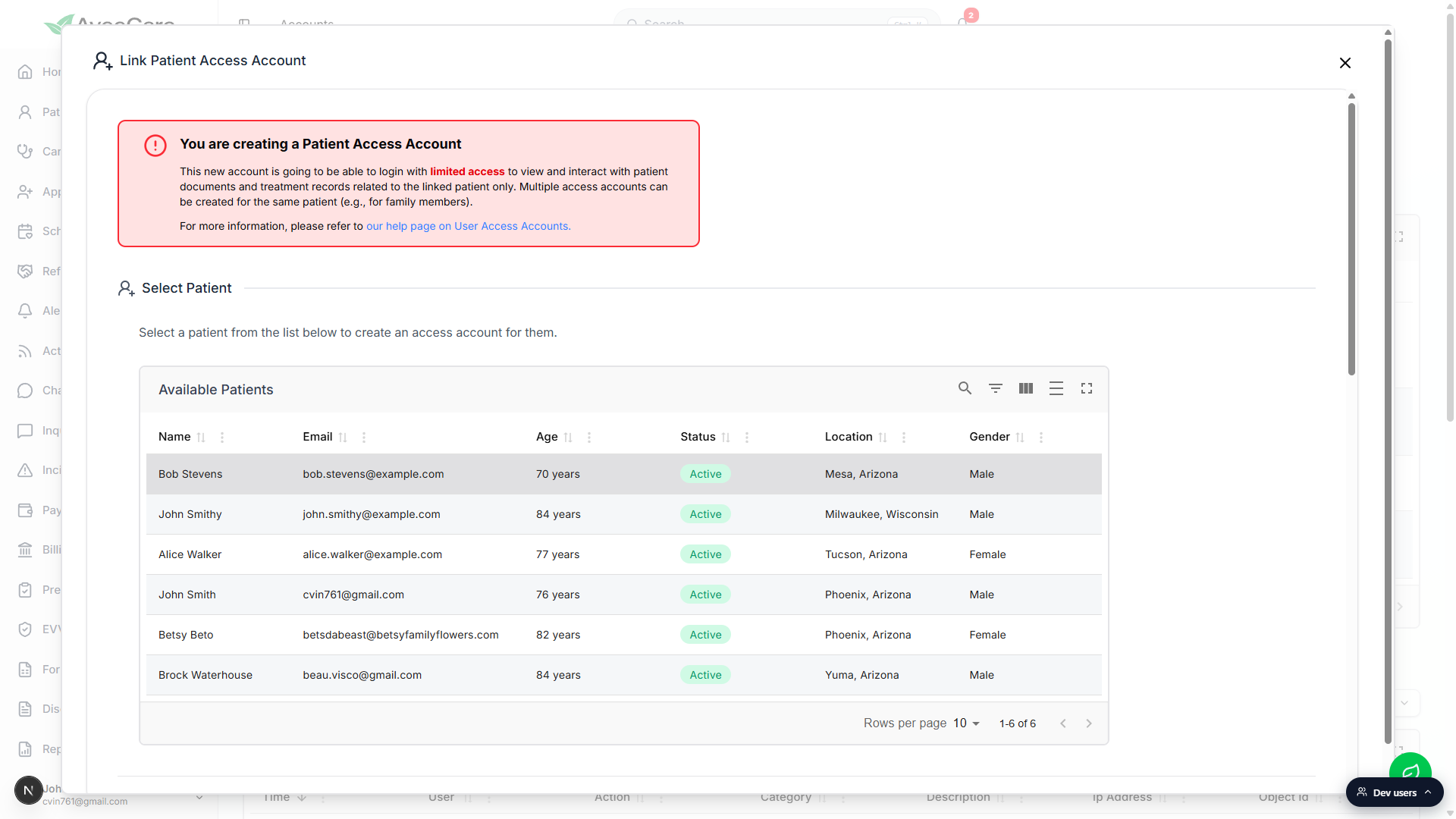This screenshot has width=1456, height=819.
Task: Click Female gender cell for Betsy Beto
Action: click(x=987, y=635)
